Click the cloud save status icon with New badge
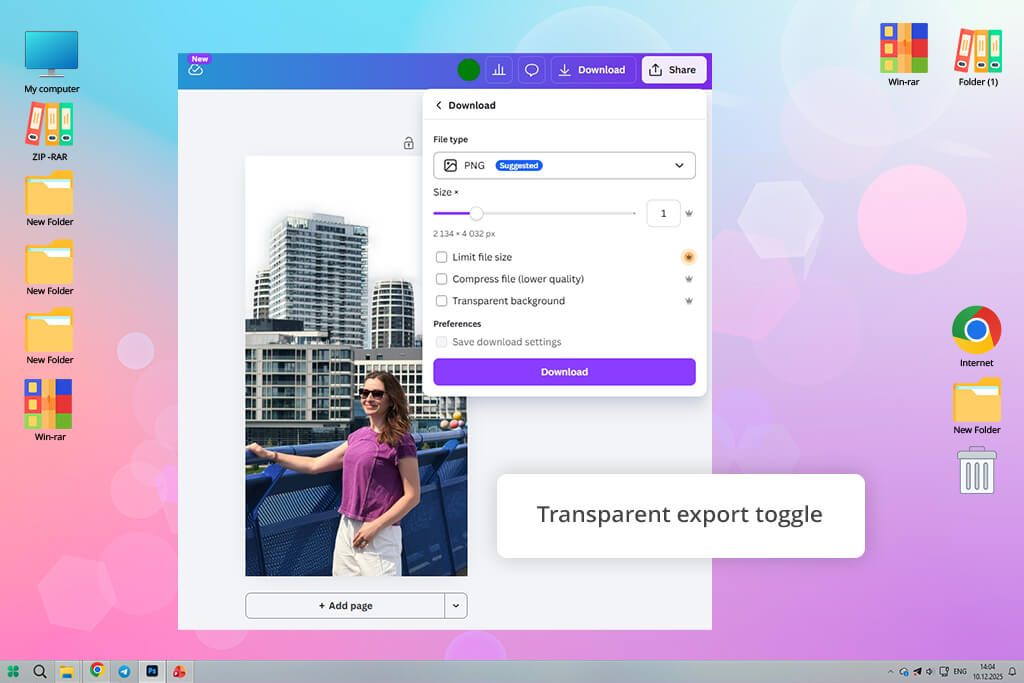Screen dimensions: 1024x683 pyautogui.click(x=196, y=69)
